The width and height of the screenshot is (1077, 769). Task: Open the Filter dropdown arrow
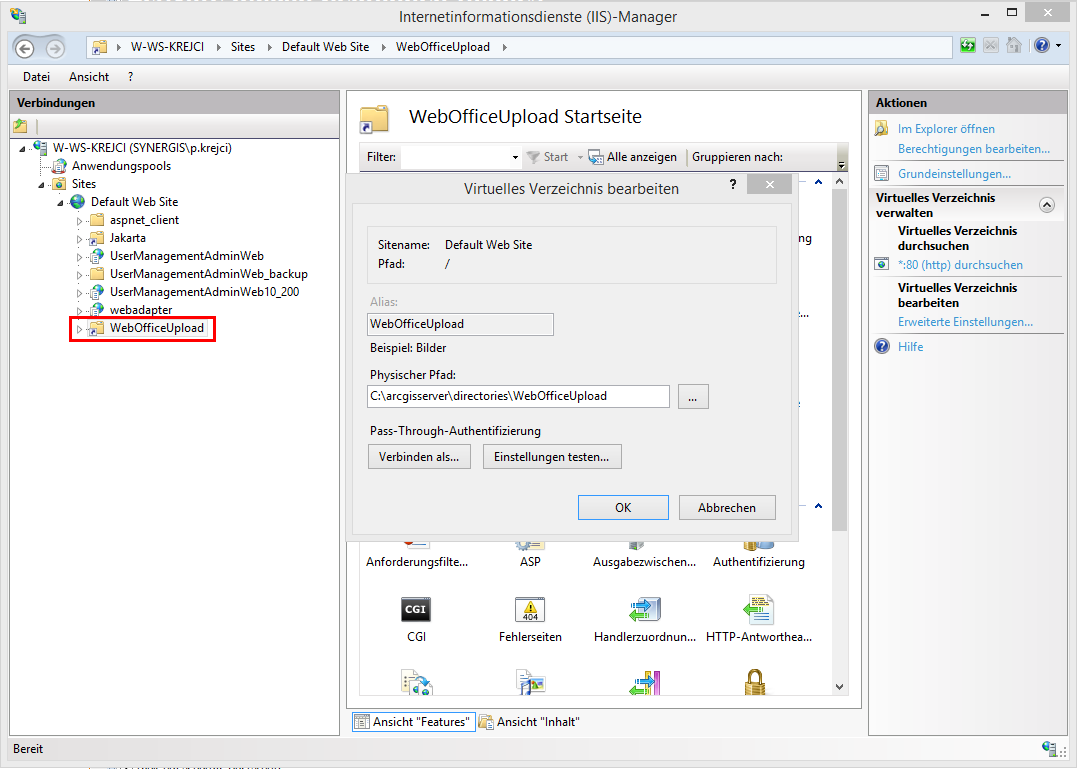click(x=515, y=158)
